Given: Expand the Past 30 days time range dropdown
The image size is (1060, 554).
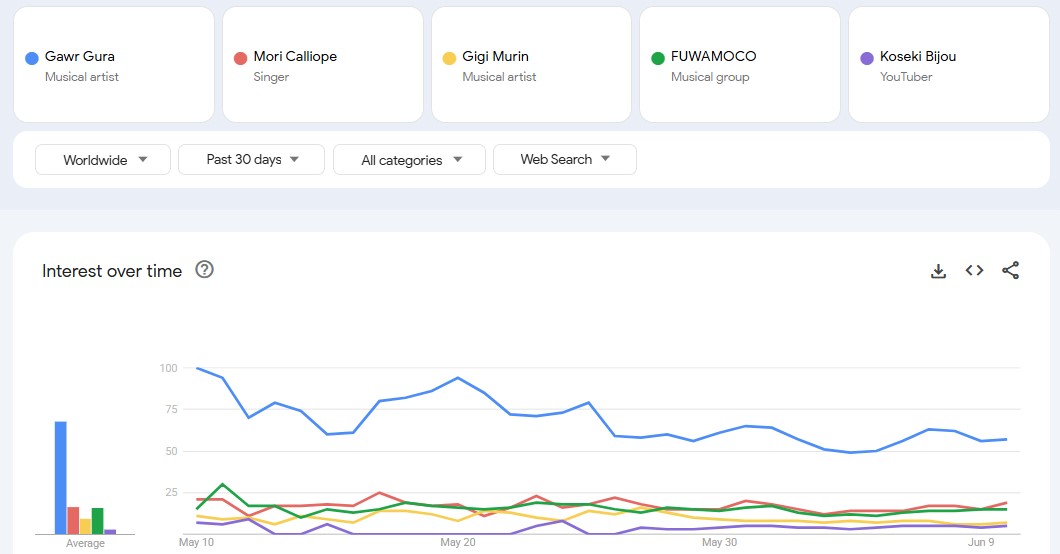Looking at the screenshot, I should [251, 160].
